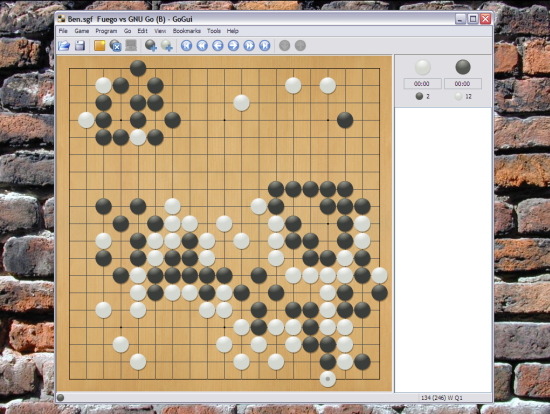Open the Program menu

pos(106,31)
